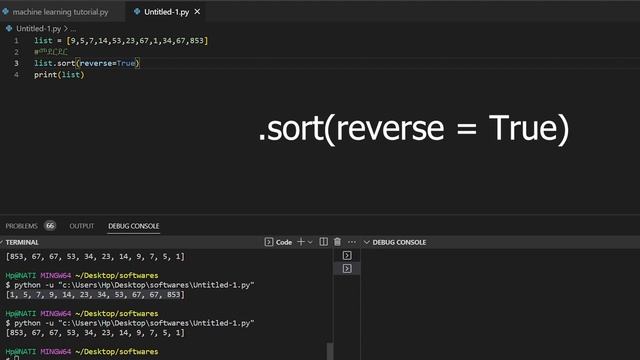Screen dimensions: 640x360
Task: Click the Python file icon on Untitled-1.py tab
Action: (x=137, y=11)
